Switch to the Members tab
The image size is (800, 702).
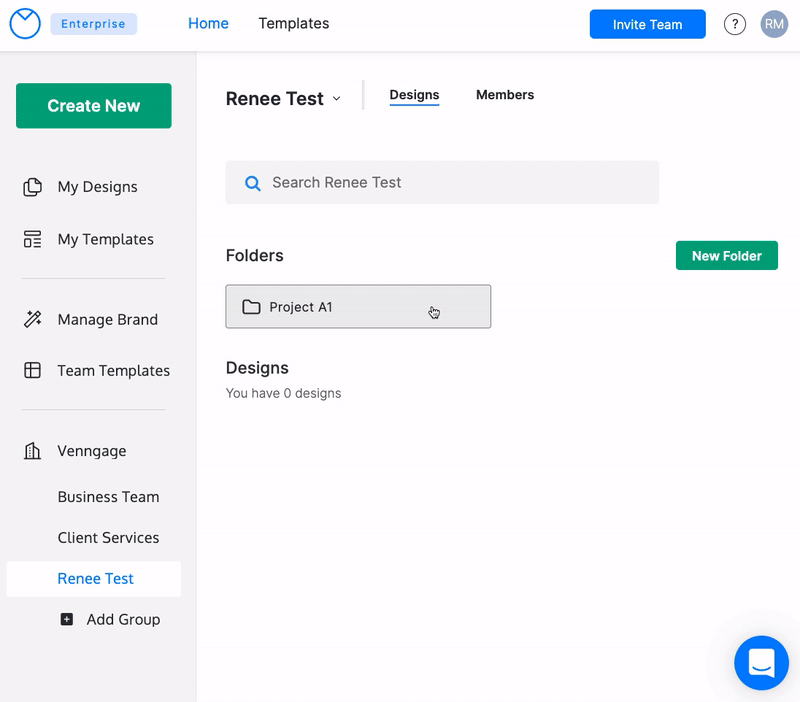coord(504,95)
